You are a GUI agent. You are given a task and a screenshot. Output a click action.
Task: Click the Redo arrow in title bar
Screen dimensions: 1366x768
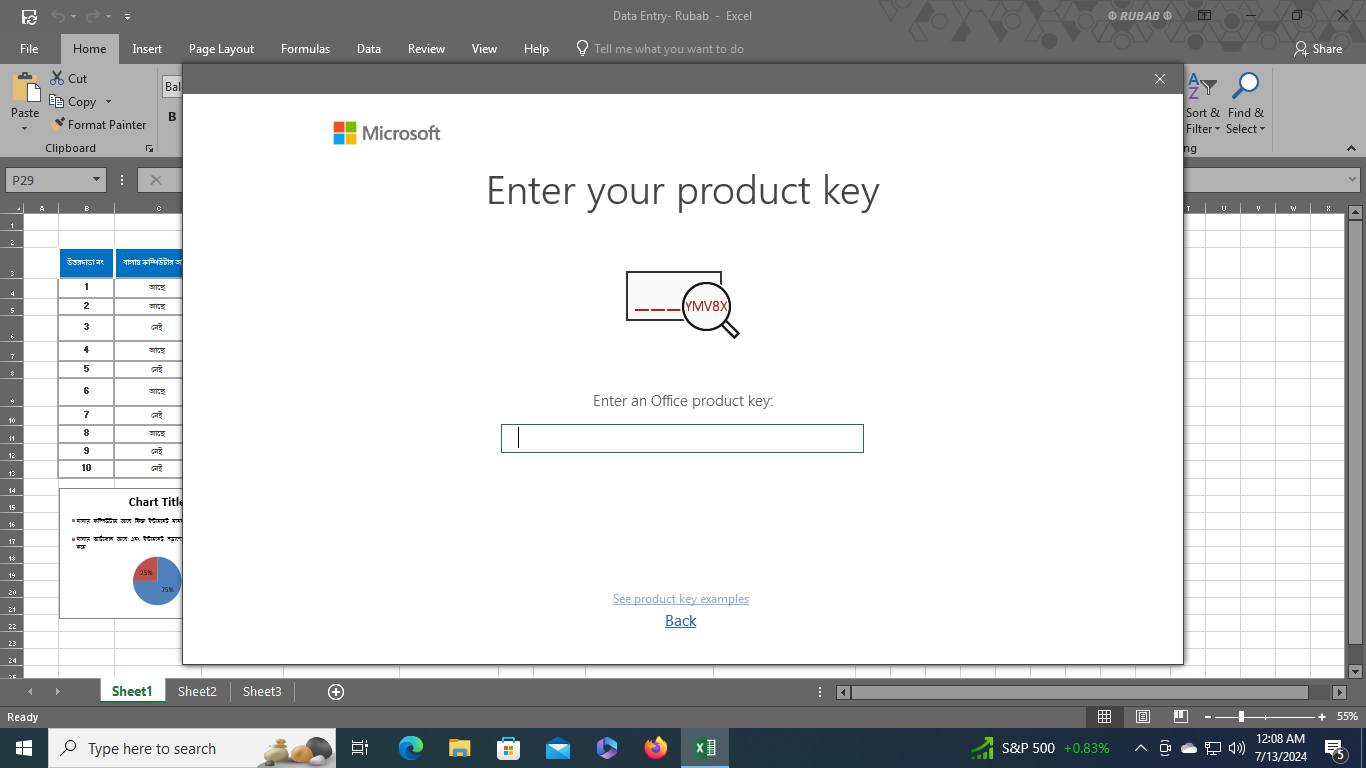(91, 16)
